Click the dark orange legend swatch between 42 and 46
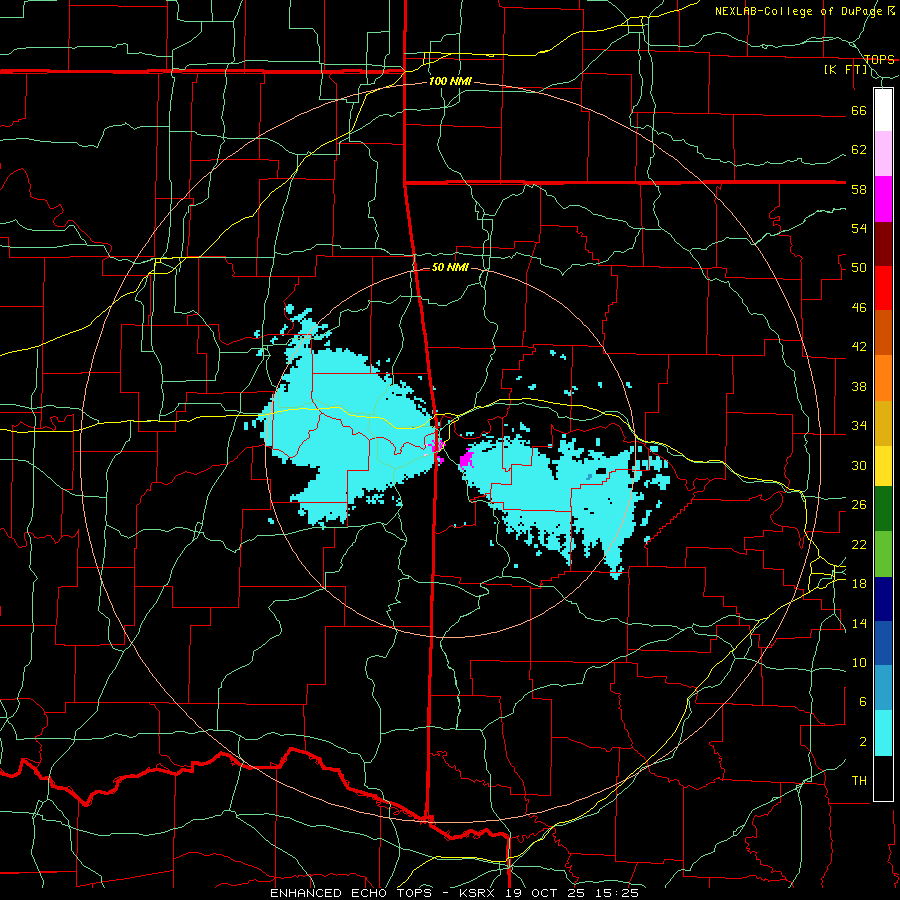 pyautogui.click(x=883, y=333)
